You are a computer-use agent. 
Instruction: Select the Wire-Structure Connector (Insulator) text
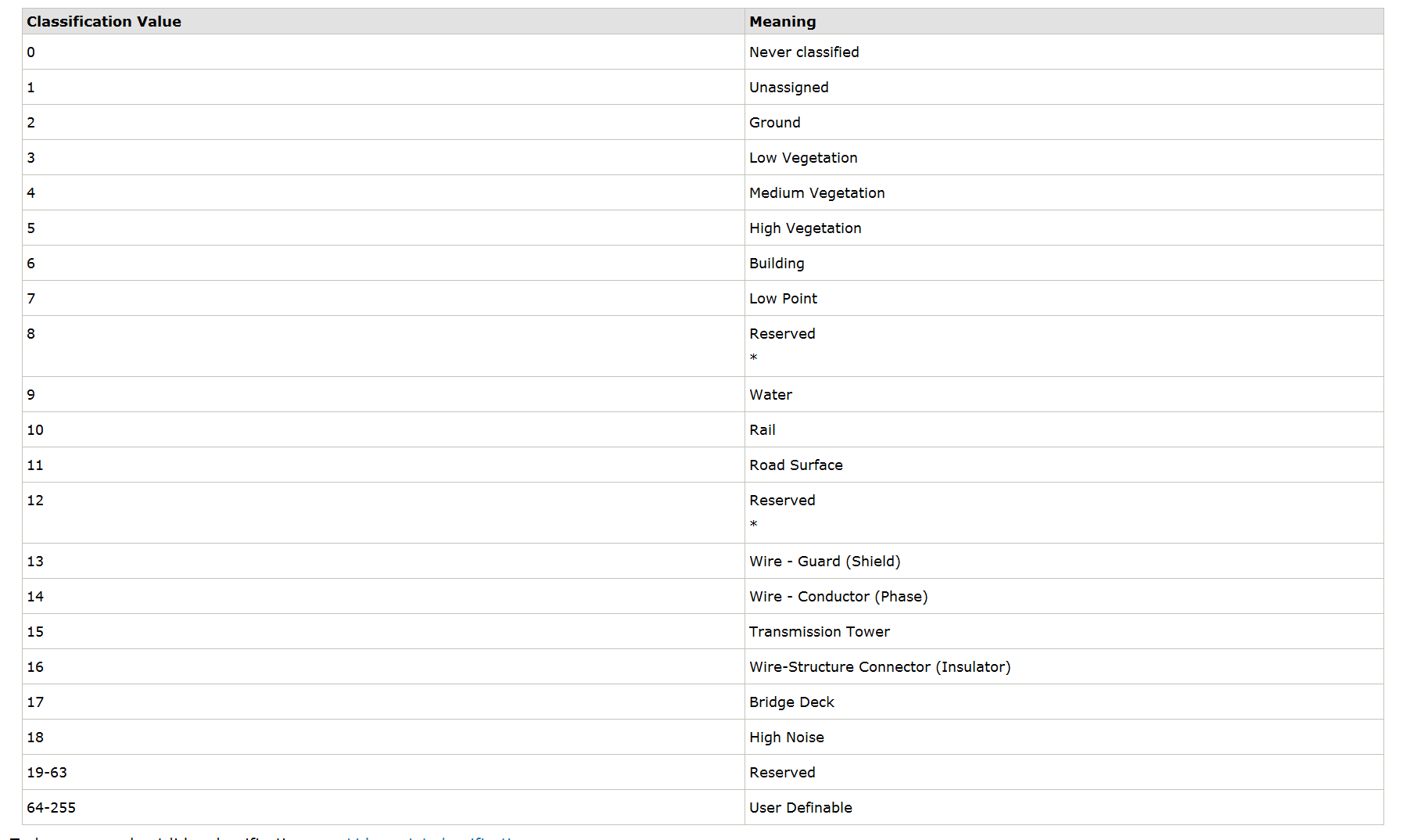tap(879, 667)
